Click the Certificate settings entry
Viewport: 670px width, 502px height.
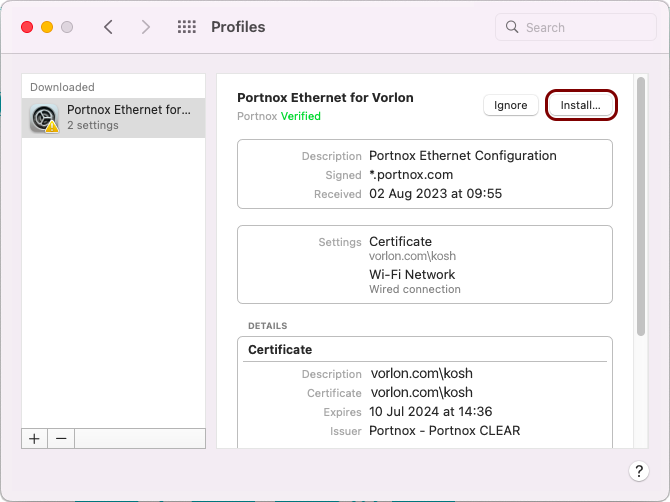(400, 242)
